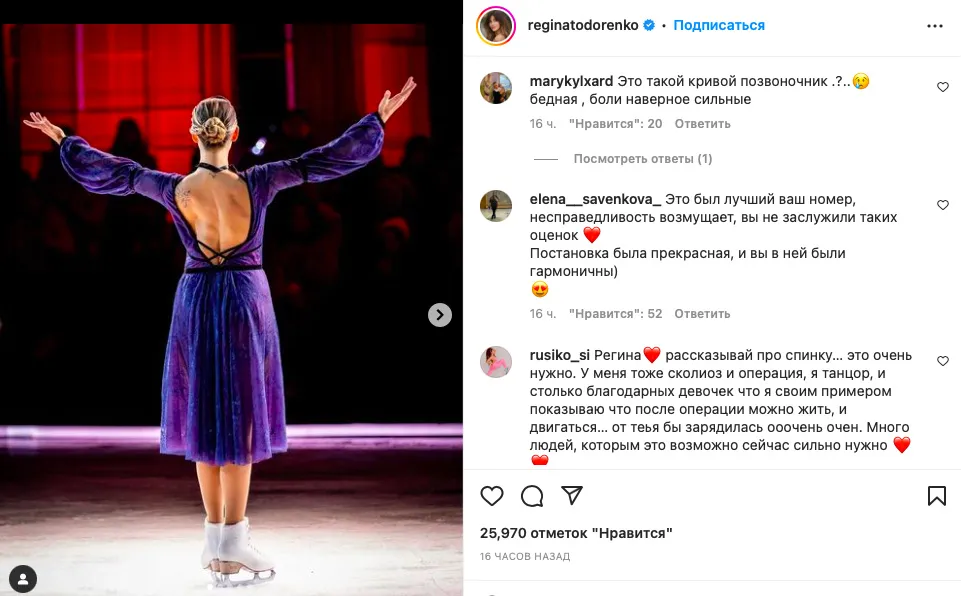Go to the next photo with the arrow
The image size is (961, 596).
pyautogui.click(x=439, y=315)
